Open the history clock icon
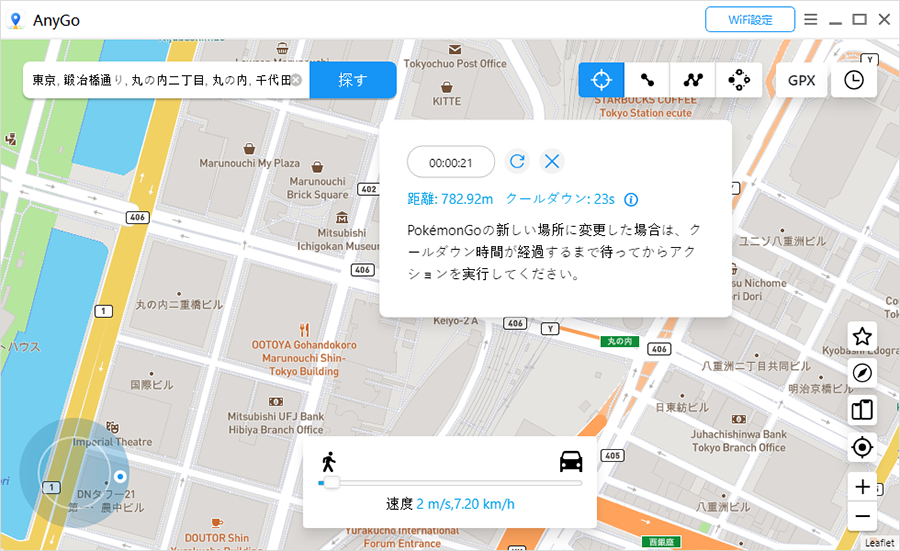This screenshot has height=551, width=900. pyautogui.click(x=853, y=80)
